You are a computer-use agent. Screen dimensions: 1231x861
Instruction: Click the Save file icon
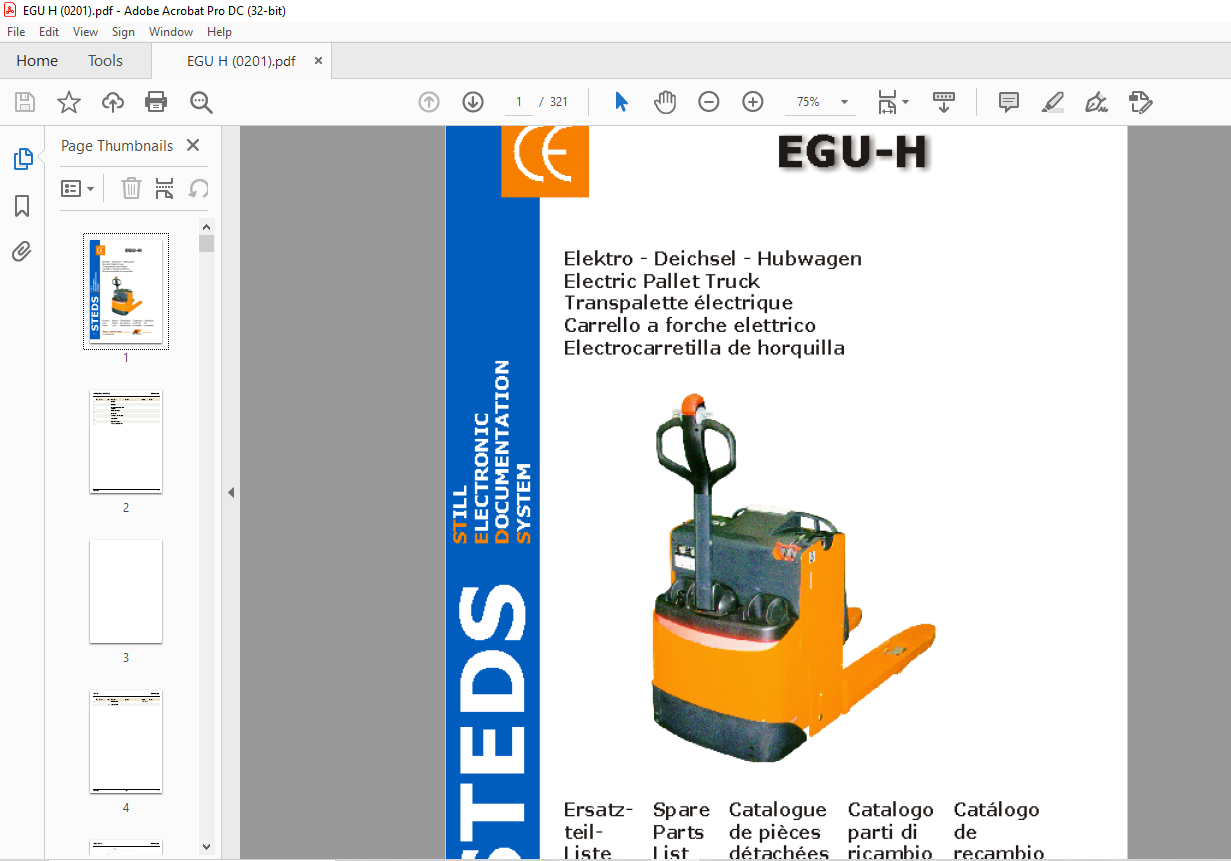[25, 102]
